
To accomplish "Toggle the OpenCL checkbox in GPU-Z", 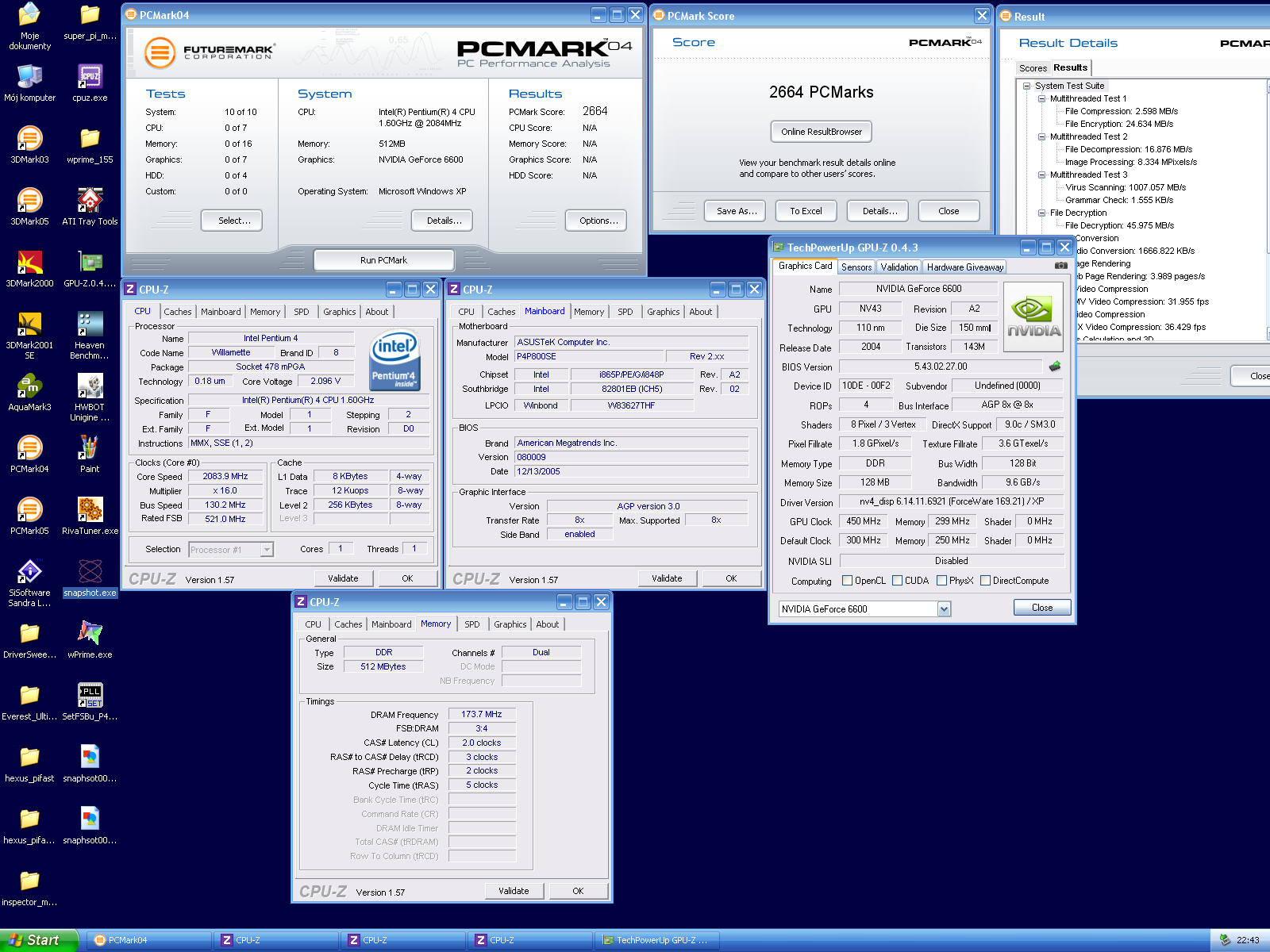I will [847, 581].
